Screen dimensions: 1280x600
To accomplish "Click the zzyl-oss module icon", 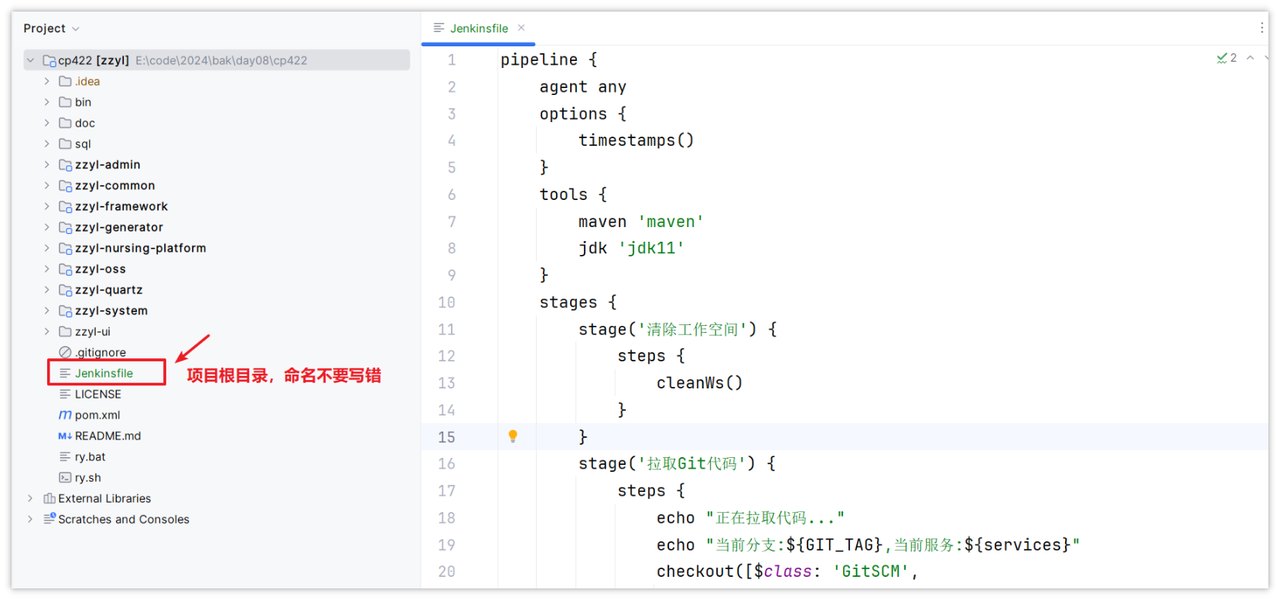I will coord(65,269).
